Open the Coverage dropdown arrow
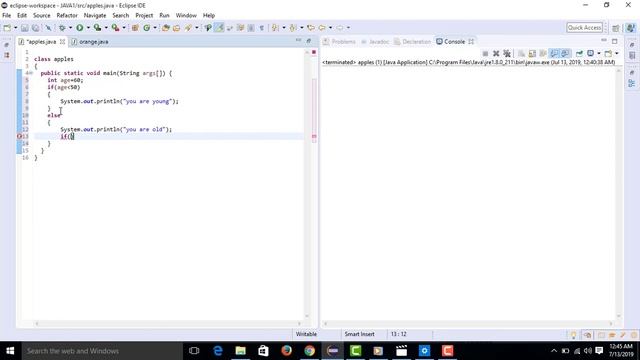Screen dimensions: 640x360 pyautogui.click(x=106, y=28)
